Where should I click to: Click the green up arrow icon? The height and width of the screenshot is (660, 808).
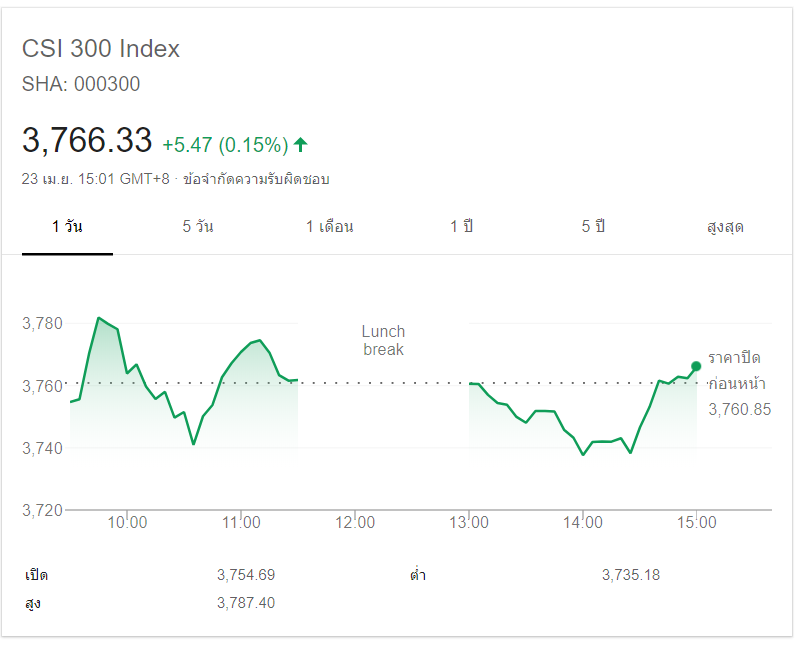point(300,144)
